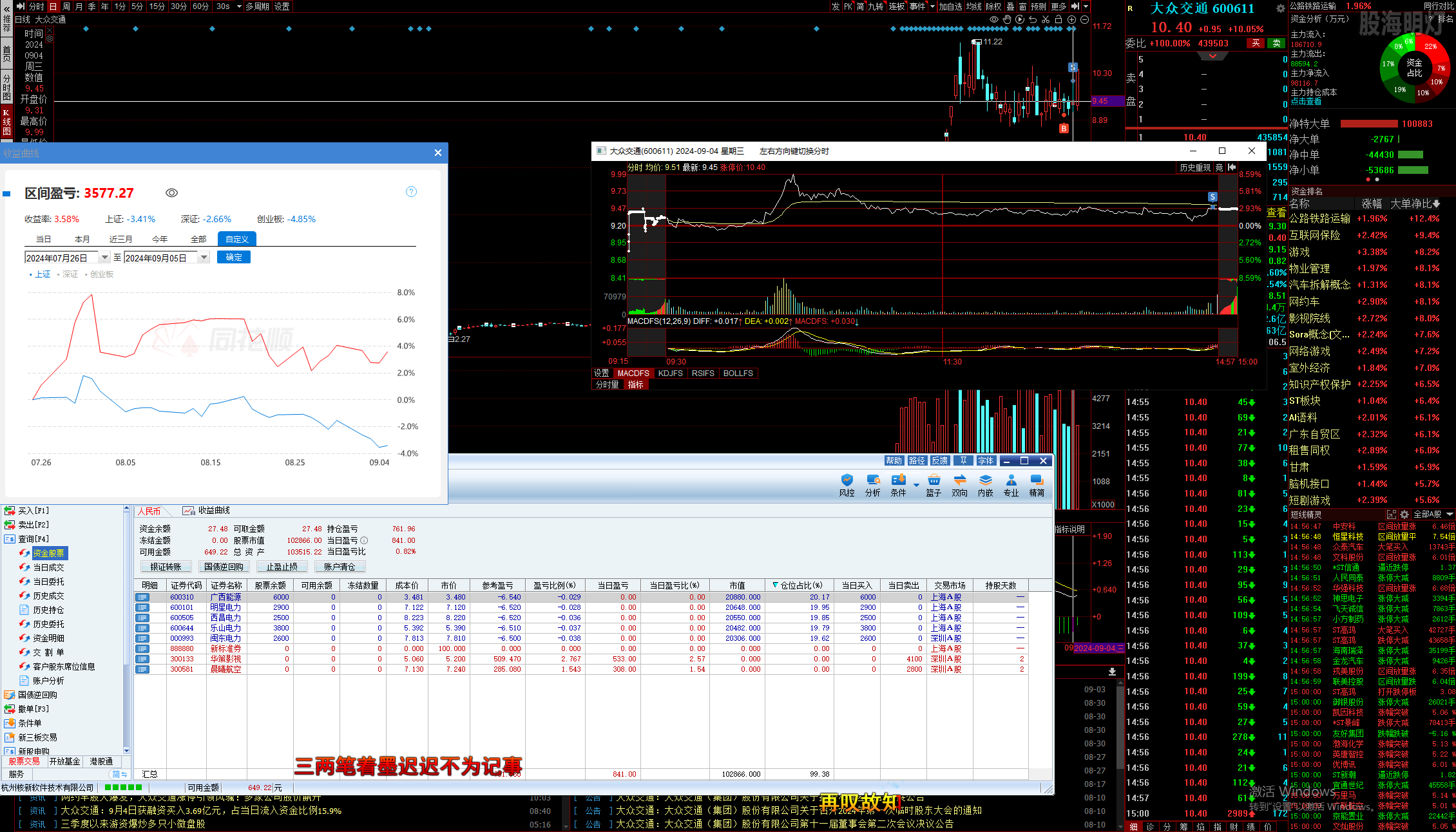Open the 分析 analysis tool
Viewport: 1456px width, 832px height.
pos(872,486)
